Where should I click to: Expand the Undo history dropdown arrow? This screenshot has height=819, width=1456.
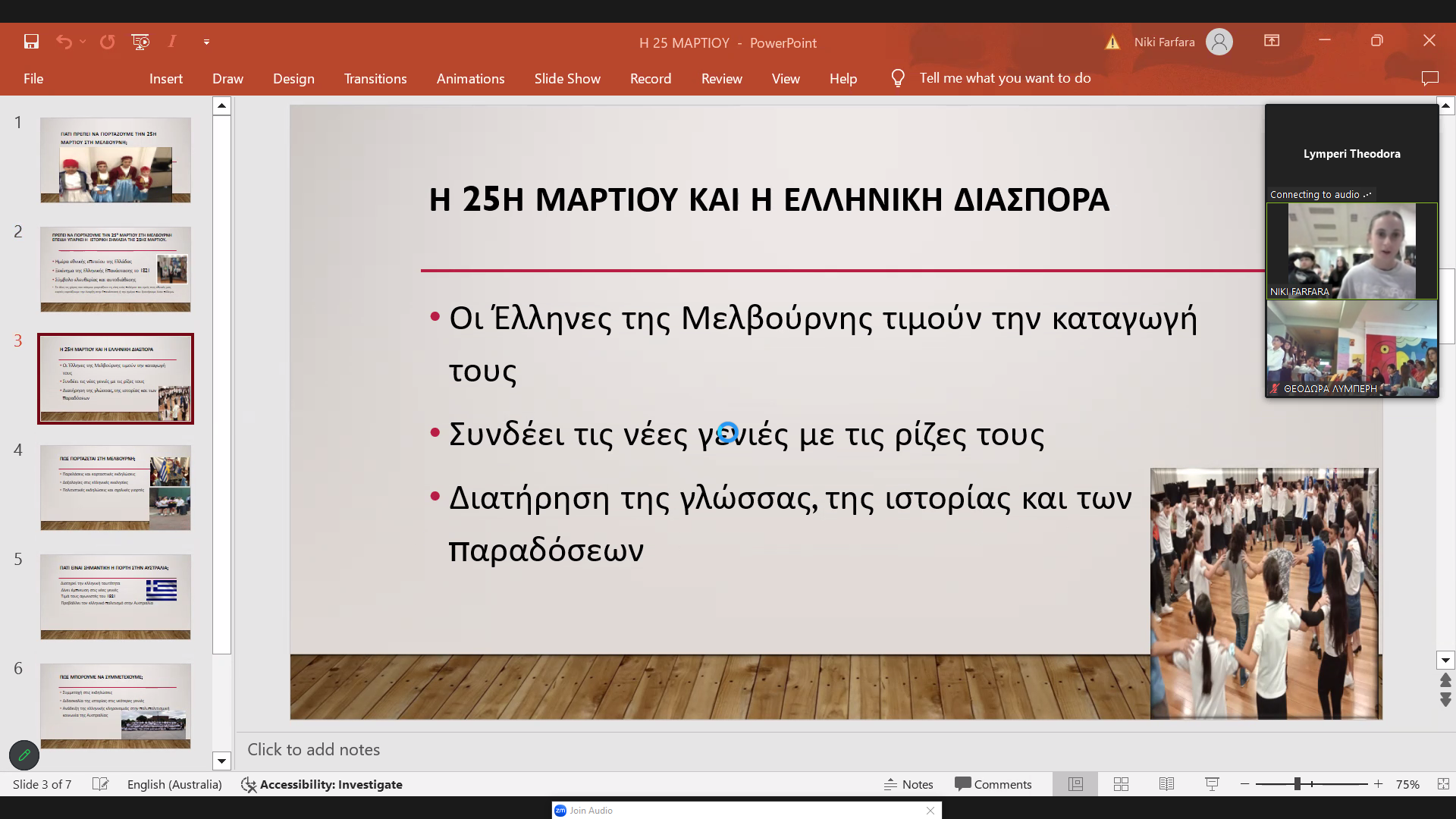(x=83, y=42)
